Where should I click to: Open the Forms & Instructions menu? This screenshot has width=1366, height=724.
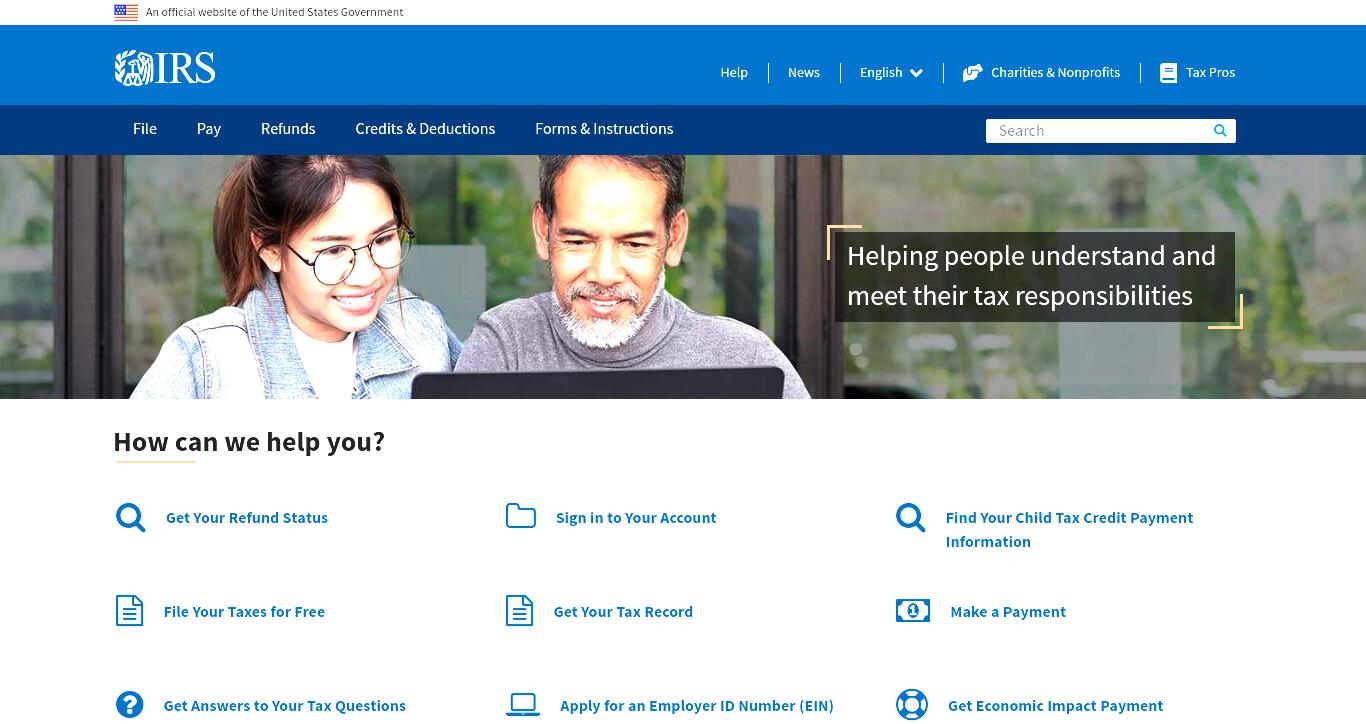(x=604, y=129)
